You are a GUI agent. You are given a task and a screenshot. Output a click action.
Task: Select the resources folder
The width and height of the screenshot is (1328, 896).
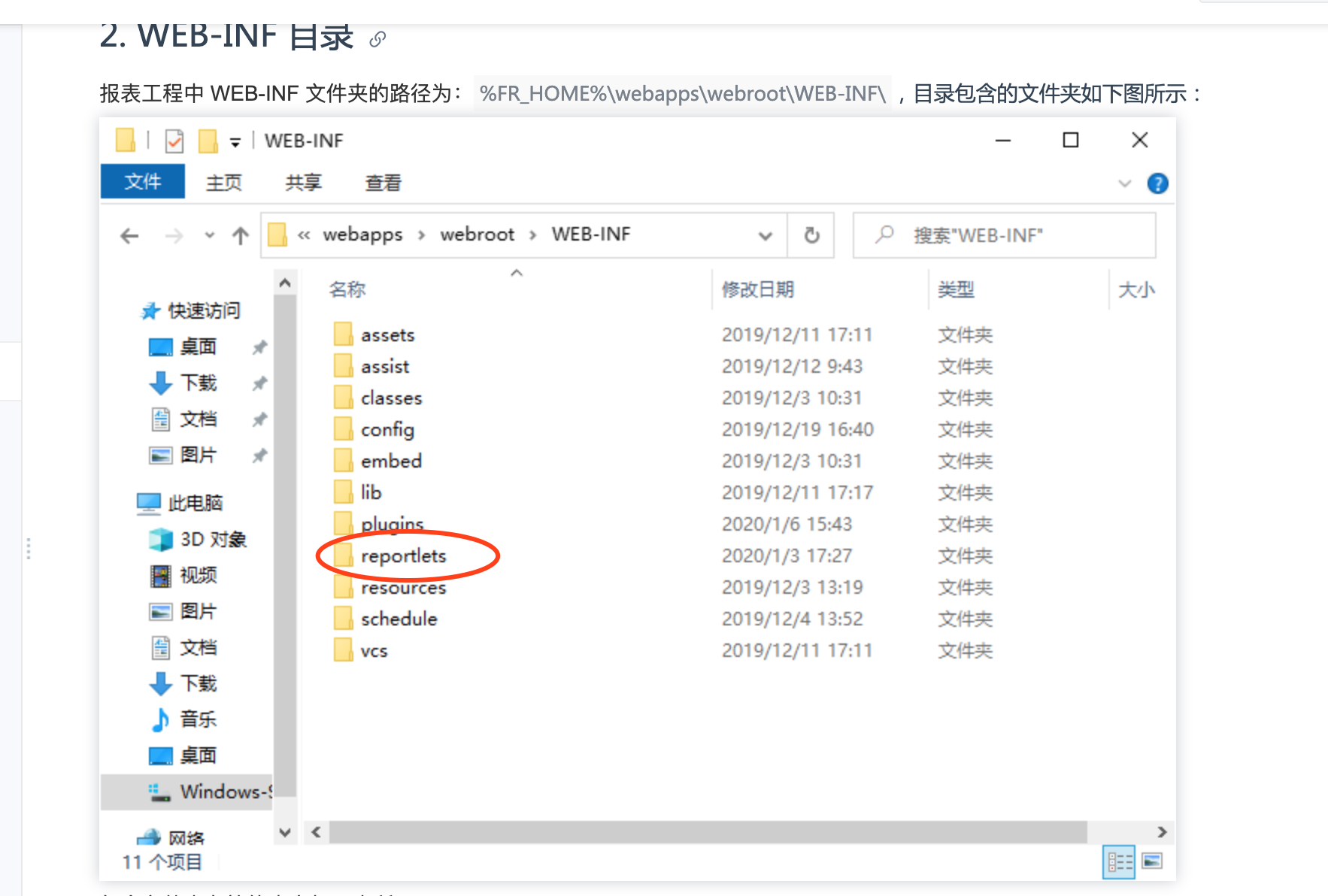coord(403,588)
